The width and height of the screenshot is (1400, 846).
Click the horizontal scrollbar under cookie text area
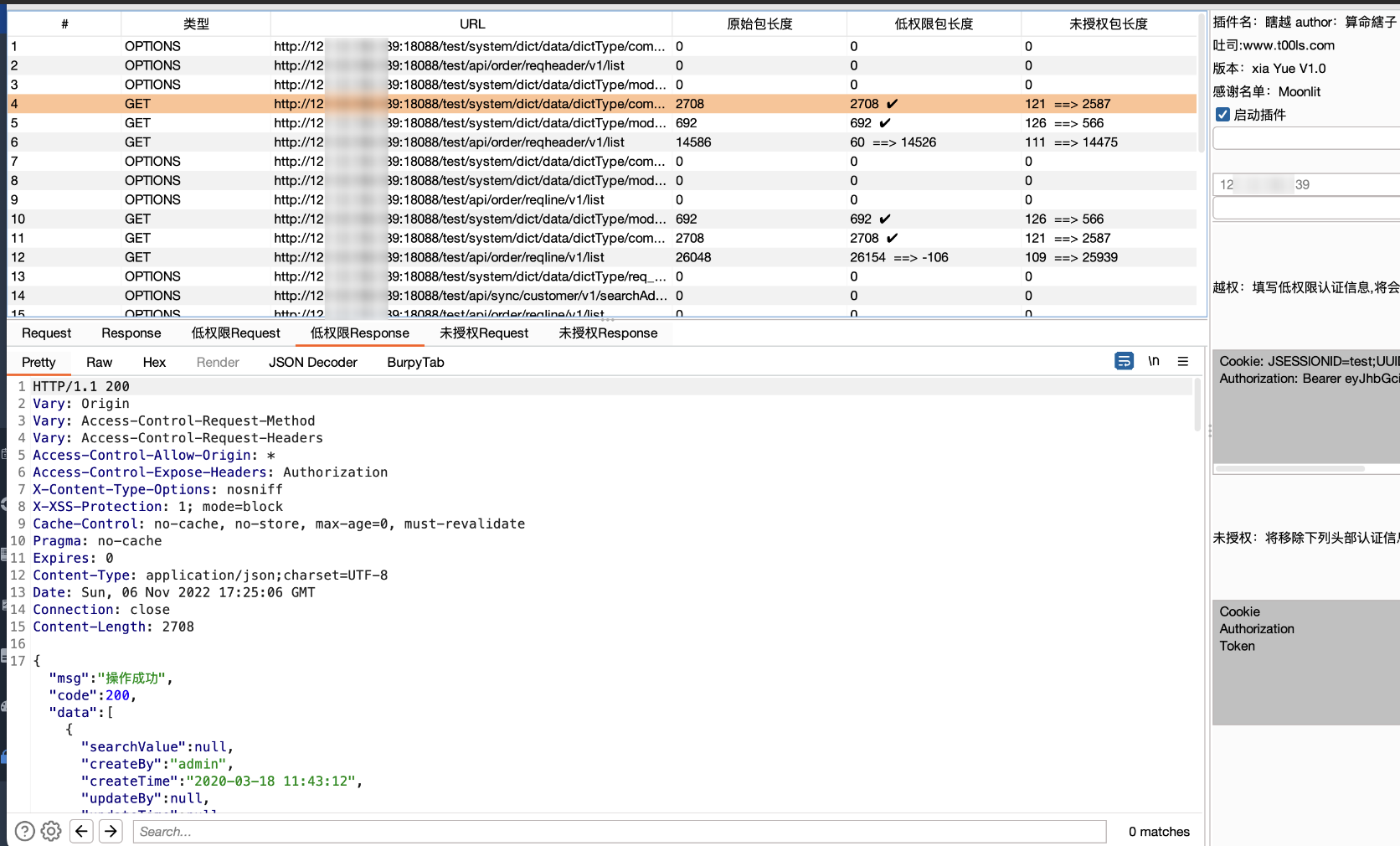(x=1289, y=469)
